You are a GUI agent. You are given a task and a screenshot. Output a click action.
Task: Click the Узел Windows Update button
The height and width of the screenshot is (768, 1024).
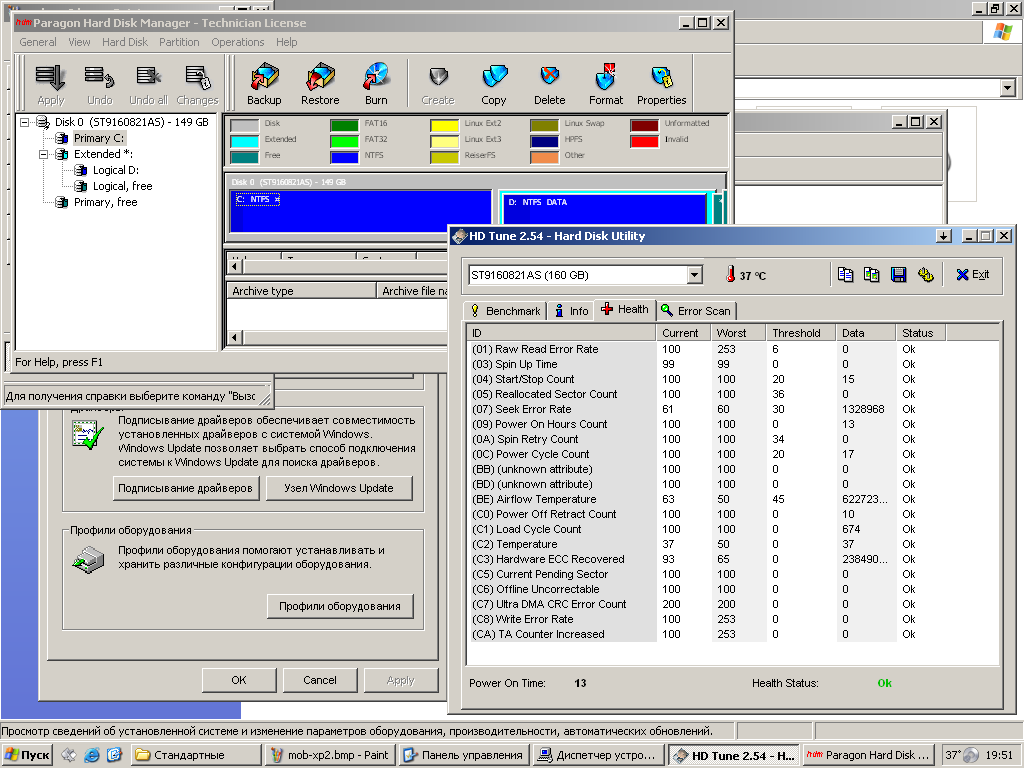click(x=339, y=488)
